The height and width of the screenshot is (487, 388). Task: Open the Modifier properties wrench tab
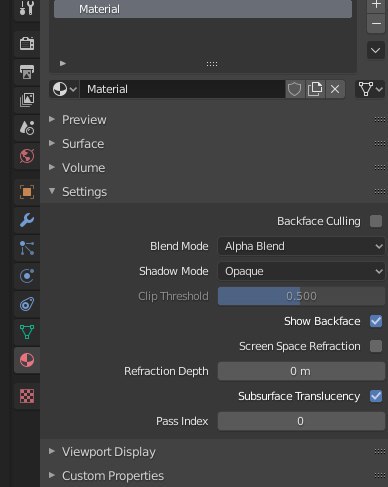pyautogui.click(x=27, y=220)
